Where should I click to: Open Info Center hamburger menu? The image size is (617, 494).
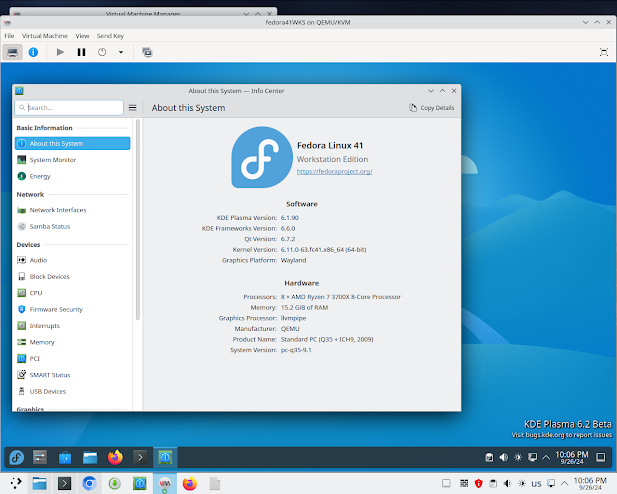pyautogui.click(x=133, y=107)
